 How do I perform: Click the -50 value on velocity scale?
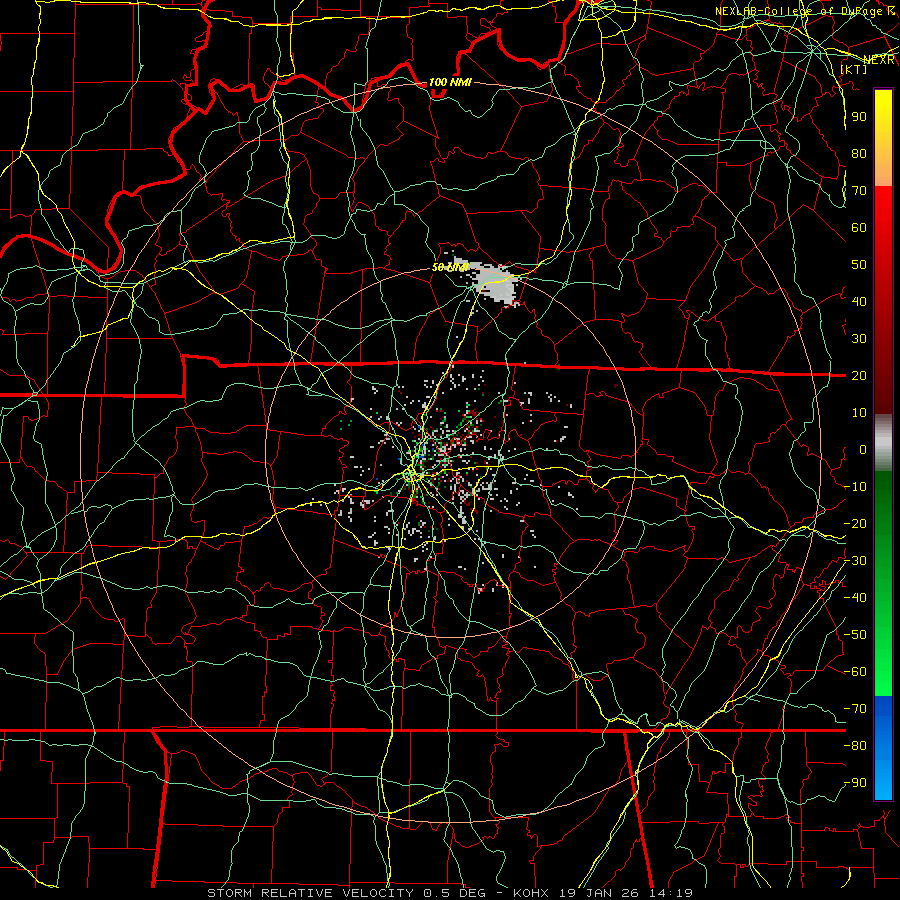[856, 635]
